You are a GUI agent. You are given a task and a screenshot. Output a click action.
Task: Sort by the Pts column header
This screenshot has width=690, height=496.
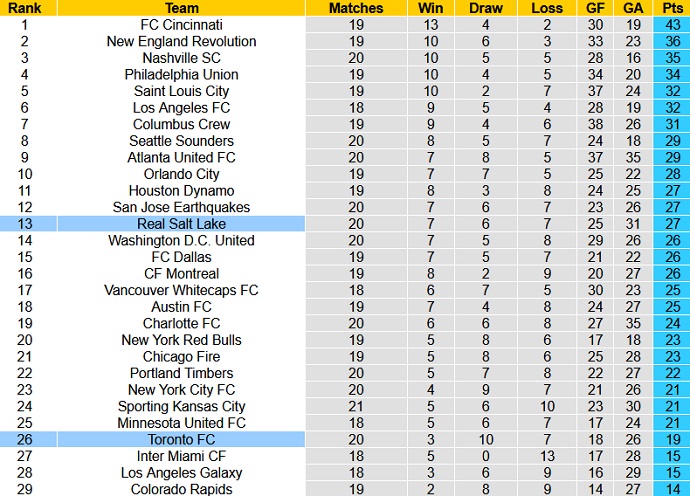click(670, 8)
